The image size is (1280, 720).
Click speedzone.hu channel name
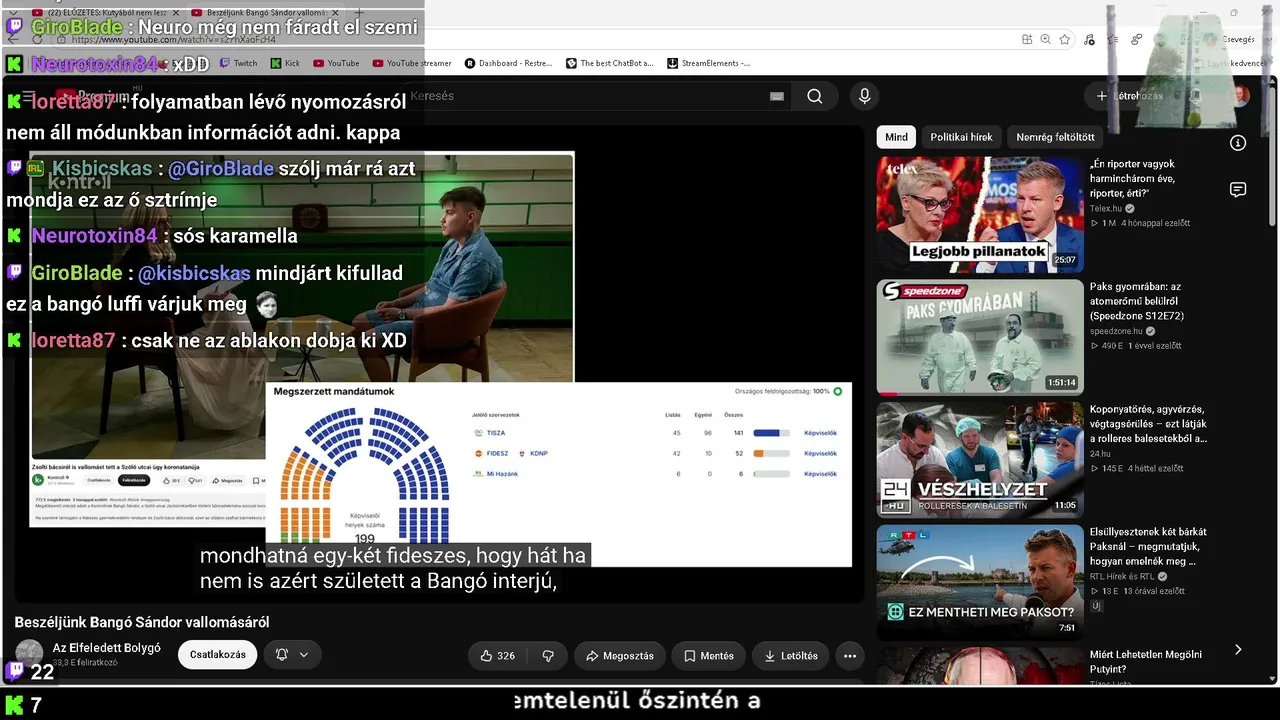[1116, 331]
